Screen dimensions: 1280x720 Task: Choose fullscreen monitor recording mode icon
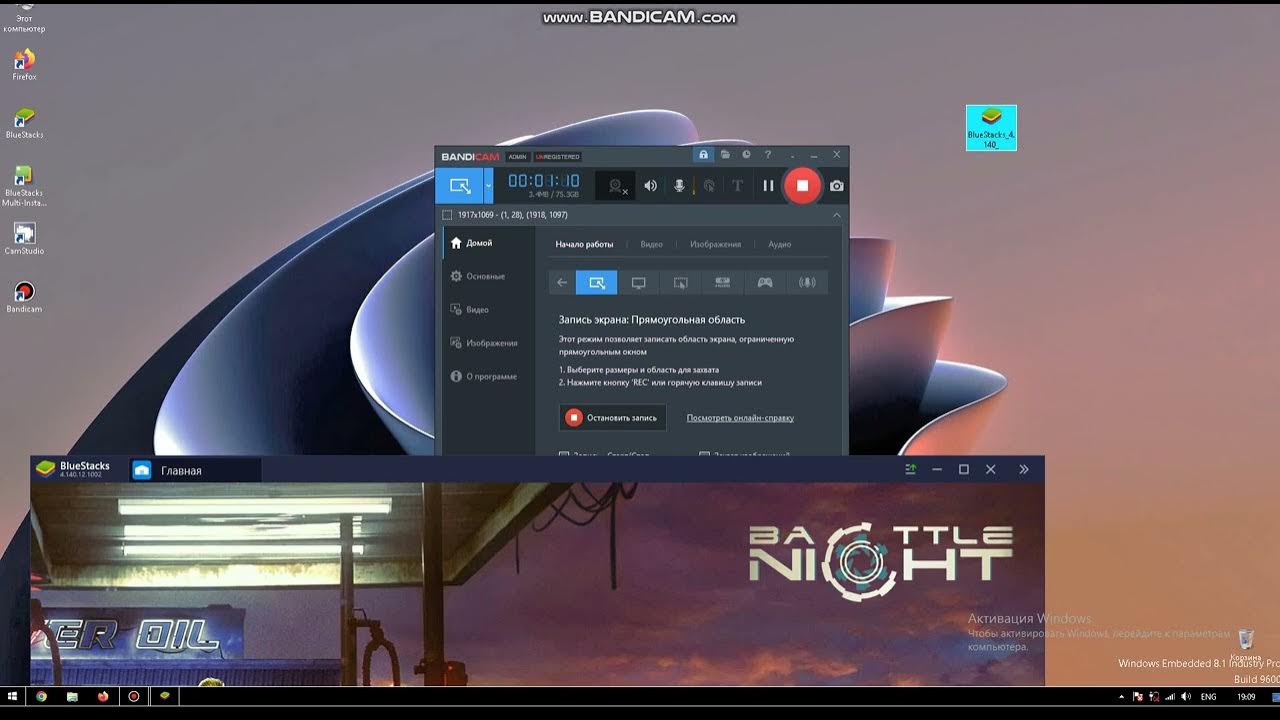(x=638, y=283)
